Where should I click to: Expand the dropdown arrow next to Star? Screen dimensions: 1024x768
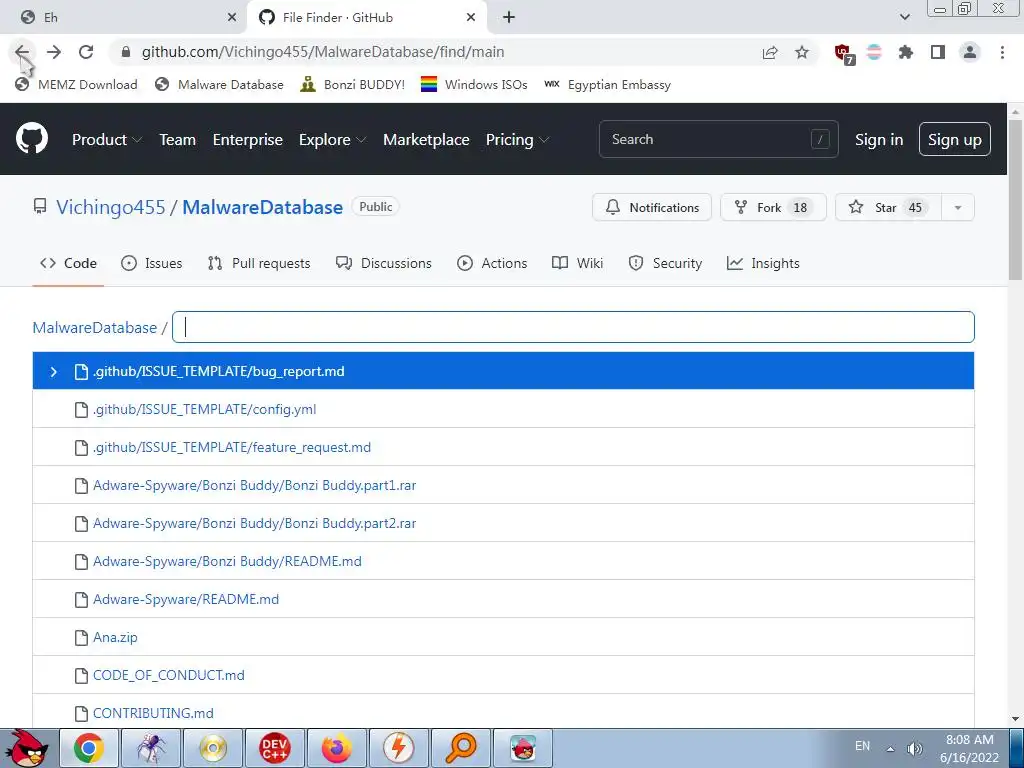coord(958,207)
